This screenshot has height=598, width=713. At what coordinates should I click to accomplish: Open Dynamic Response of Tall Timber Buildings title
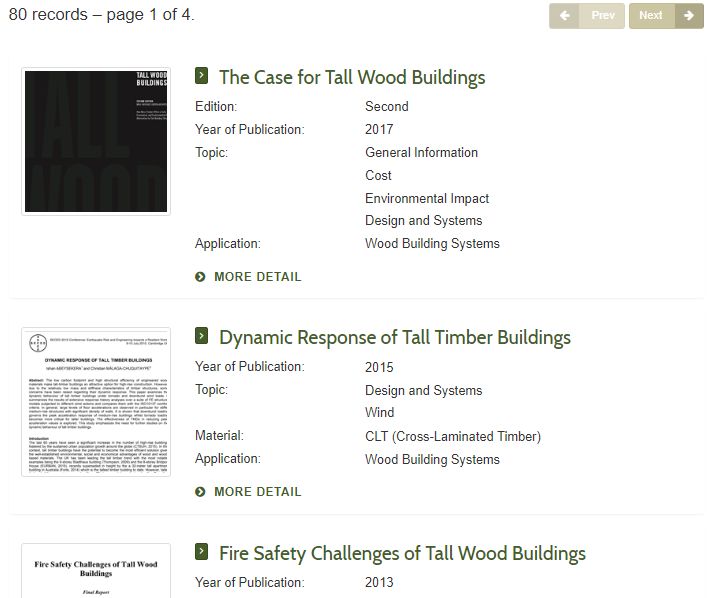[x=395, y=337]
